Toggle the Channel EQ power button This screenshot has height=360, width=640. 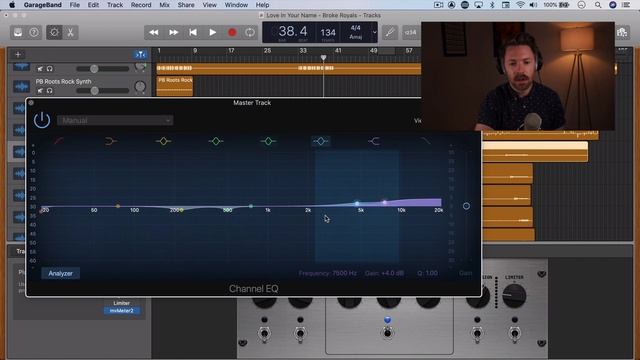[42, 120]
